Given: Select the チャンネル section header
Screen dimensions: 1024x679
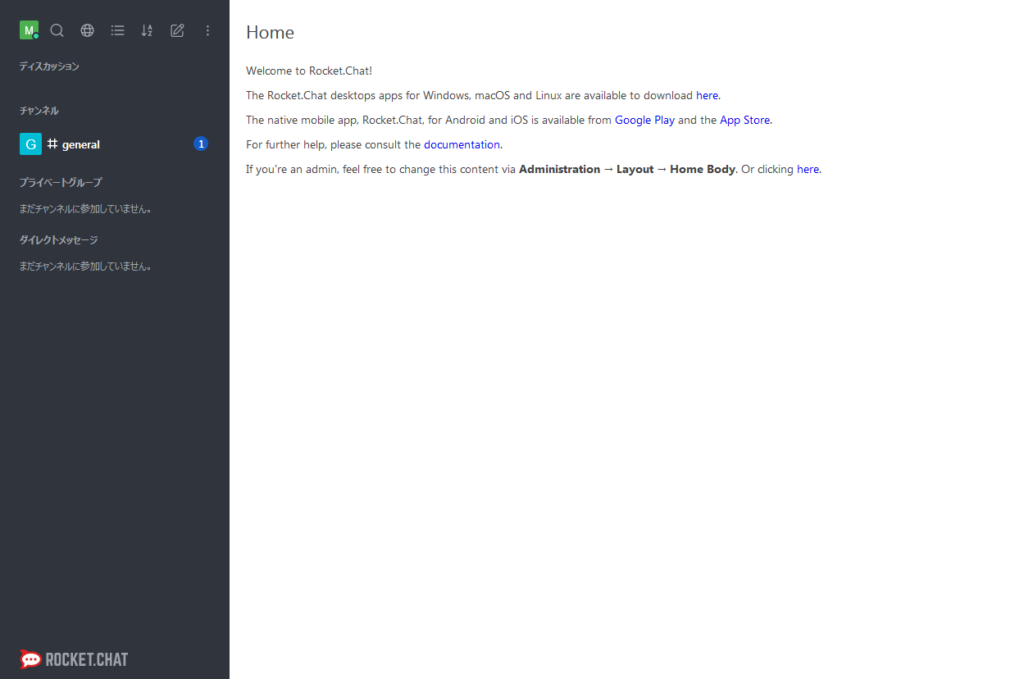Looking at the screenshot, I should (39, 111).
